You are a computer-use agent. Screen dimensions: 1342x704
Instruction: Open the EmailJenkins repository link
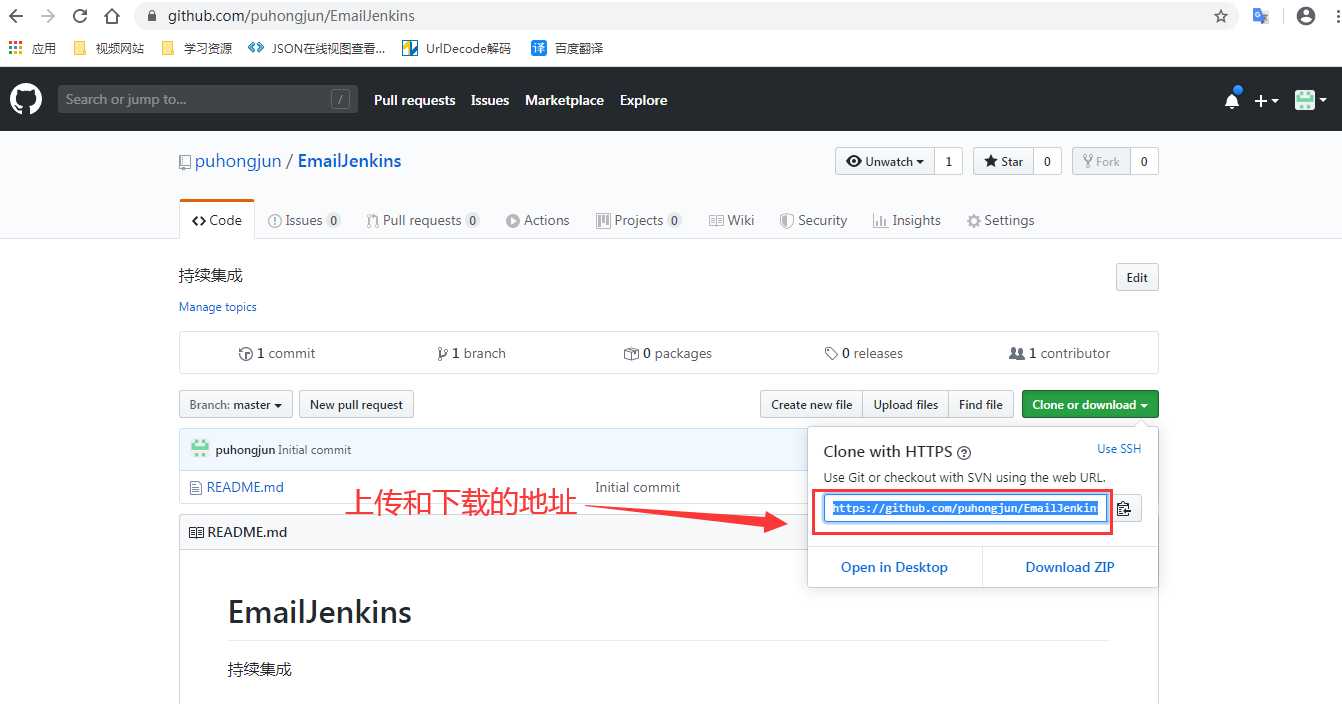click(349, 161)
